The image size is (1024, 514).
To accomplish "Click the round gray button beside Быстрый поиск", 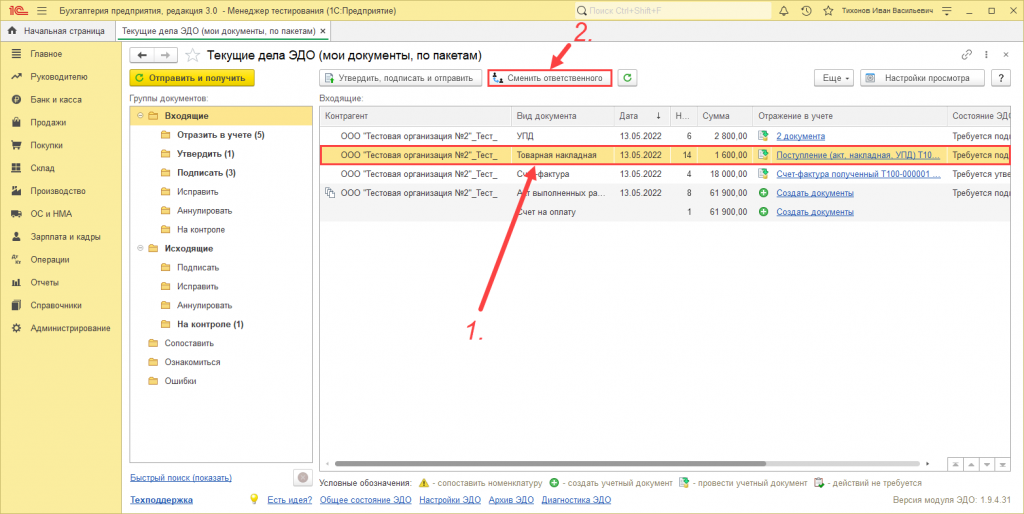I will coord(302,477).
